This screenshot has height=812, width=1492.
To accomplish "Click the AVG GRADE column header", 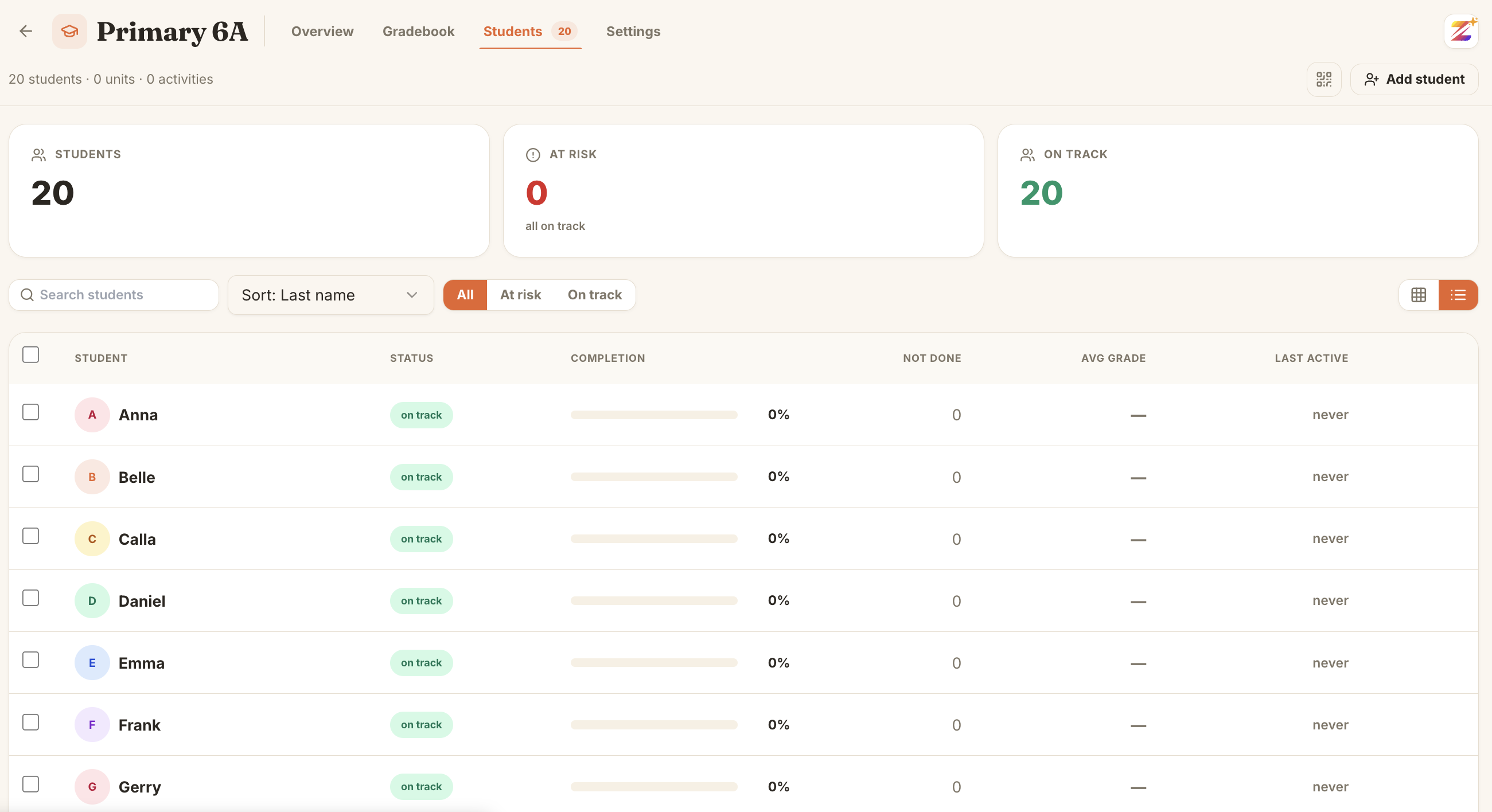I will click(1113, 358).
